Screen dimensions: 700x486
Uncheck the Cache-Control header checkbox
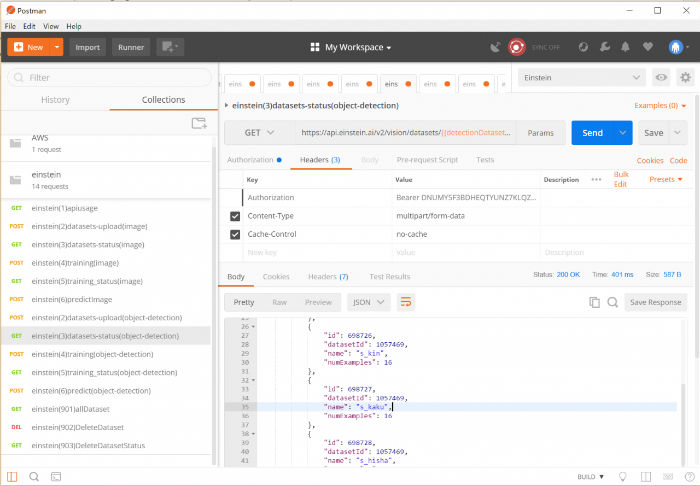pos(235,234)
